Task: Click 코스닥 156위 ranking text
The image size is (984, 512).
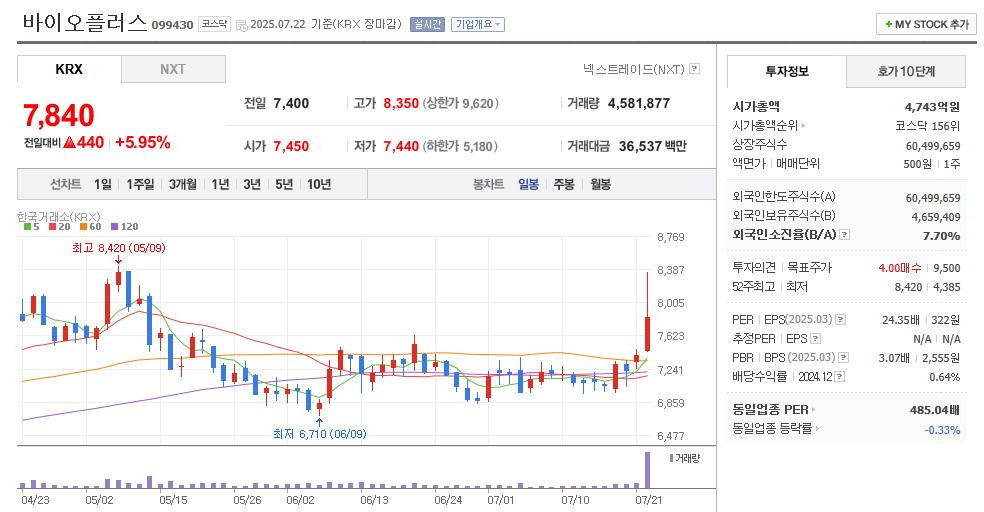Action: [928, 125]
